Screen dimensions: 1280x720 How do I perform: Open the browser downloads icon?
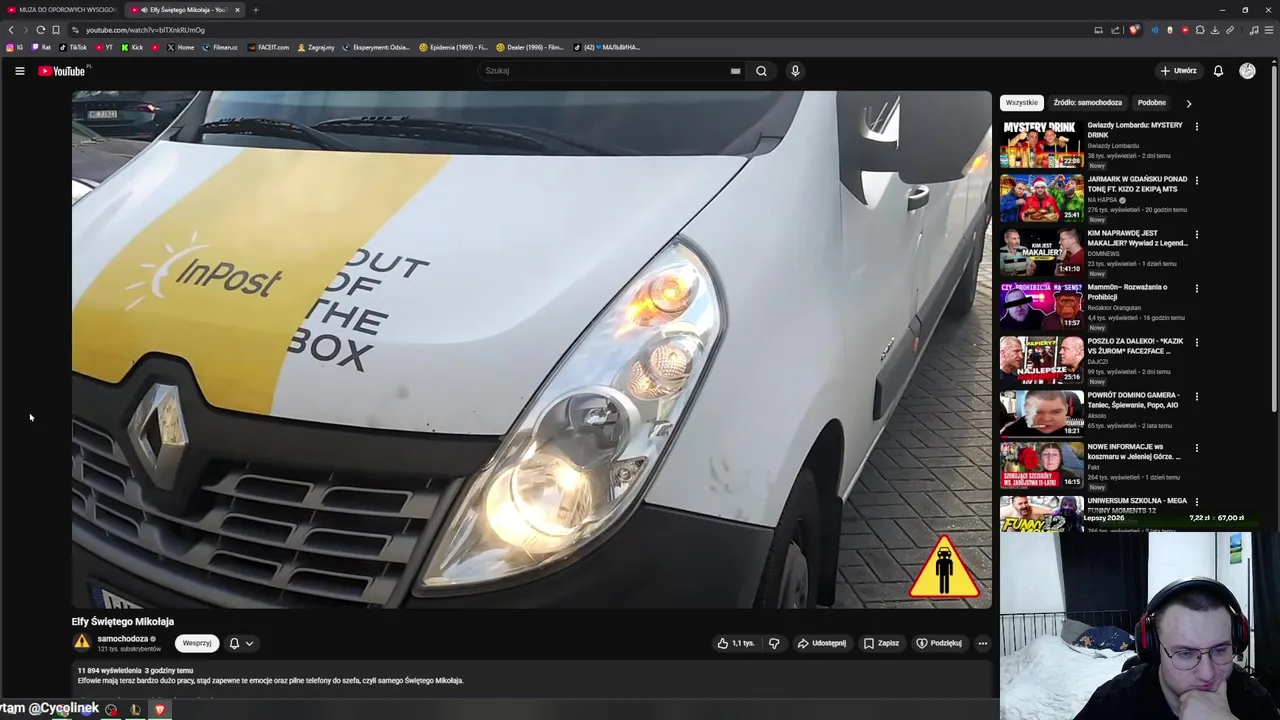[x=1215, y=30]
